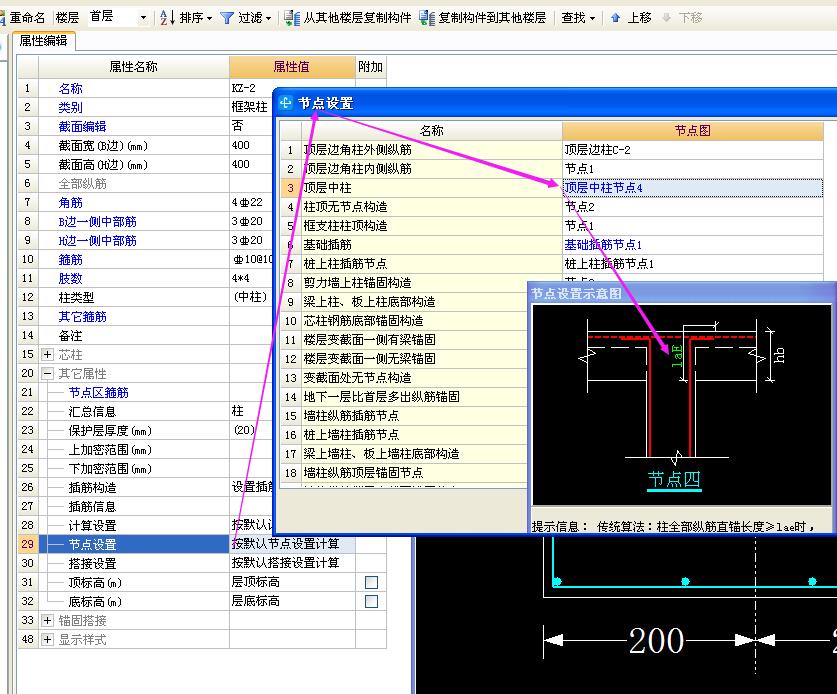Click the 截面编辑 property name
This screenshot has width=837, height=694.
(82, 127)
